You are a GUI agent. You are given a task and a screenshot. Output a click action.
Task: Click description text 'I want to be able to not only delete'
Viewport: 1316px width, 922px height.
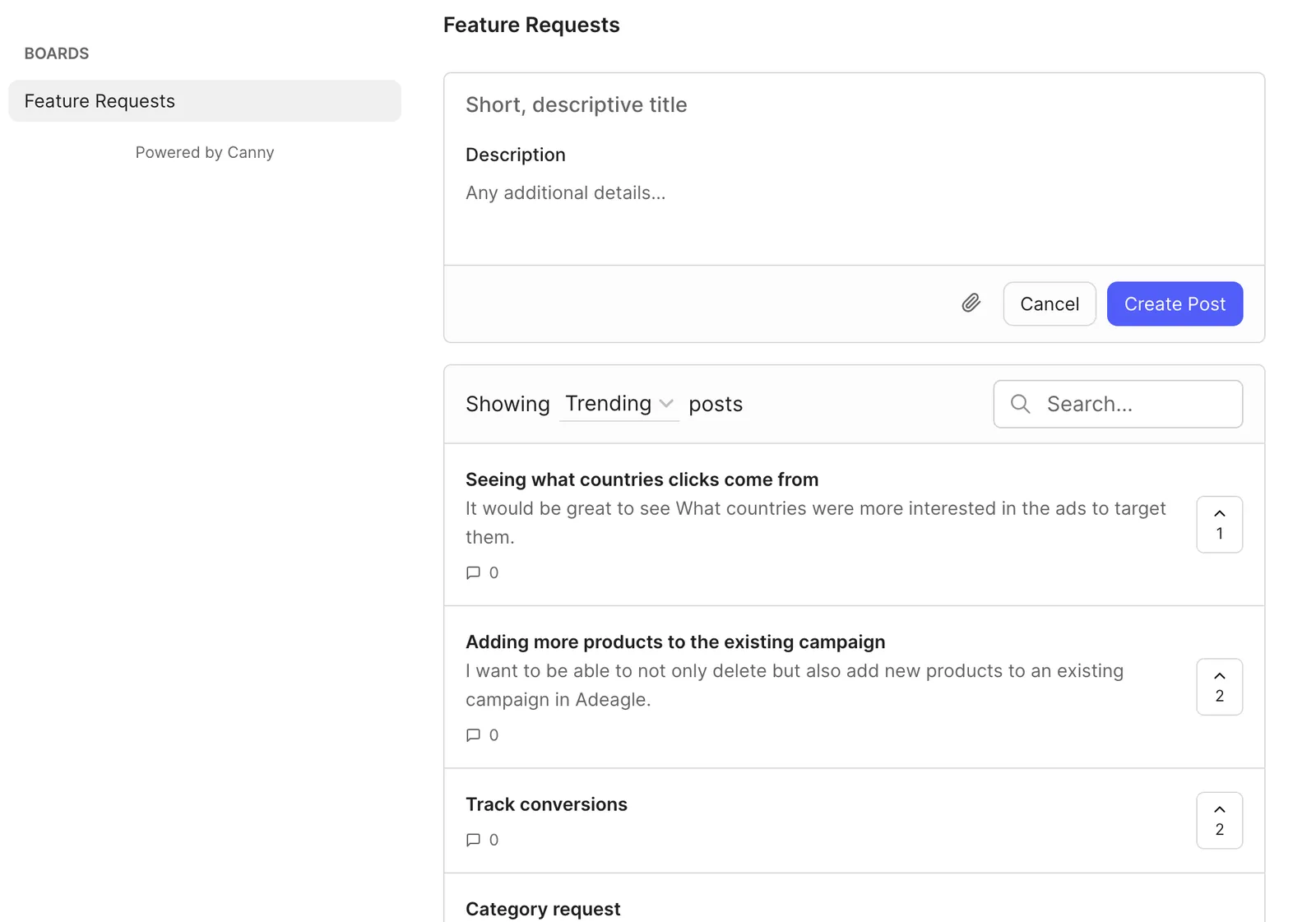(617, 671)
